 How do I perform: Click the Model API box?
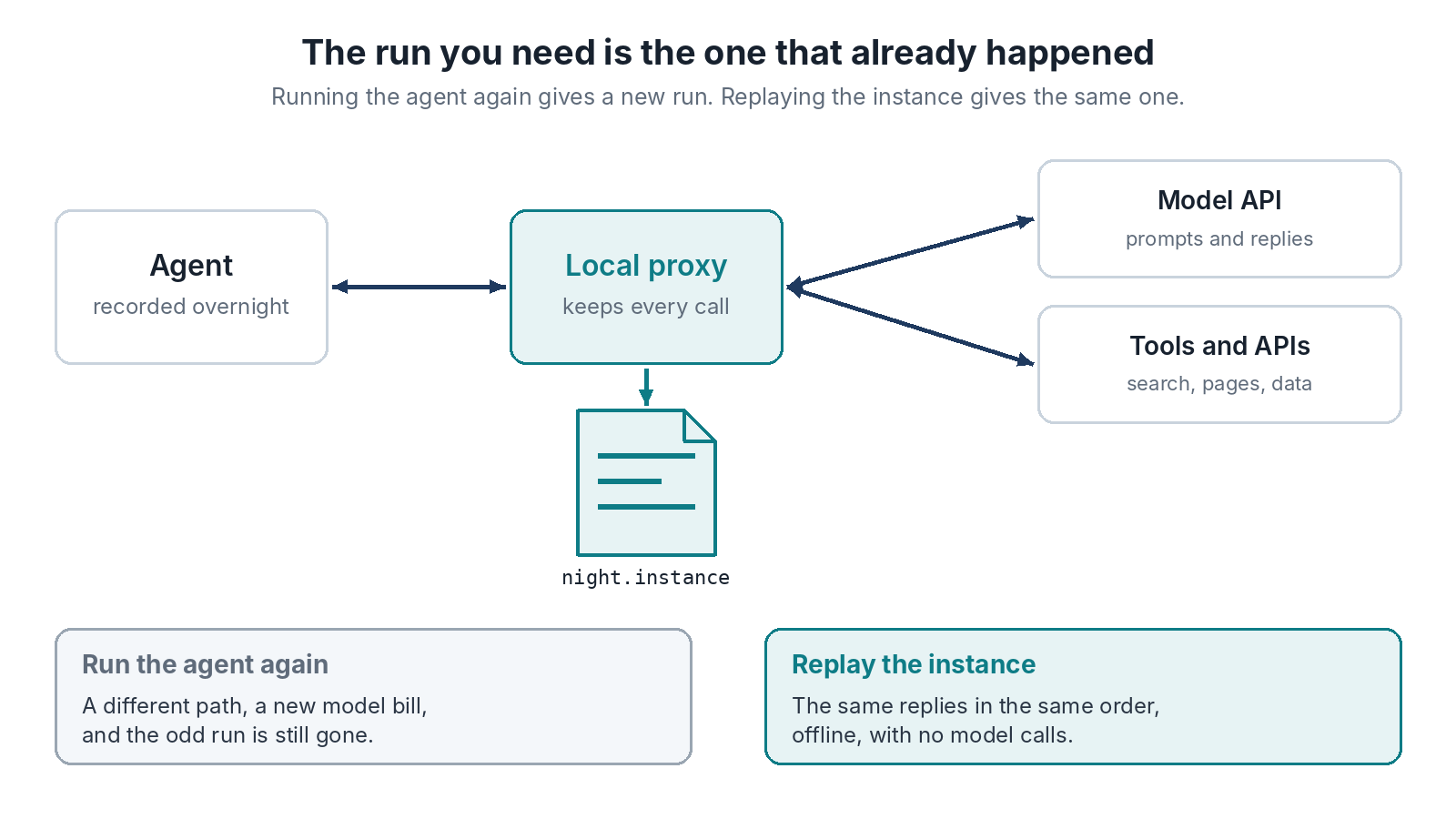(1219, 218)
